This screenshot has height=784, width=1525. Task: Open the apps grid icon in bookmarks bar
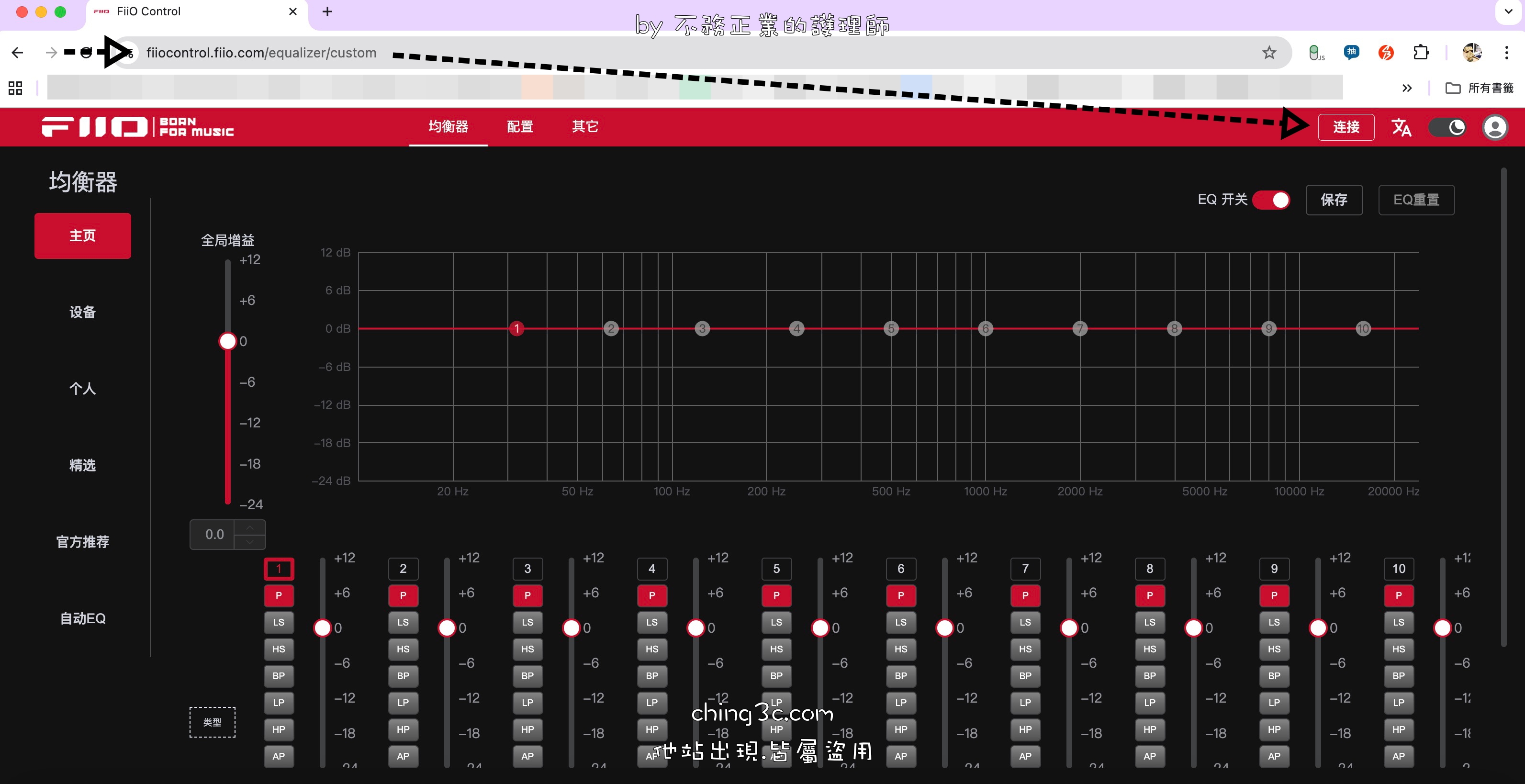tap(15, 88)
